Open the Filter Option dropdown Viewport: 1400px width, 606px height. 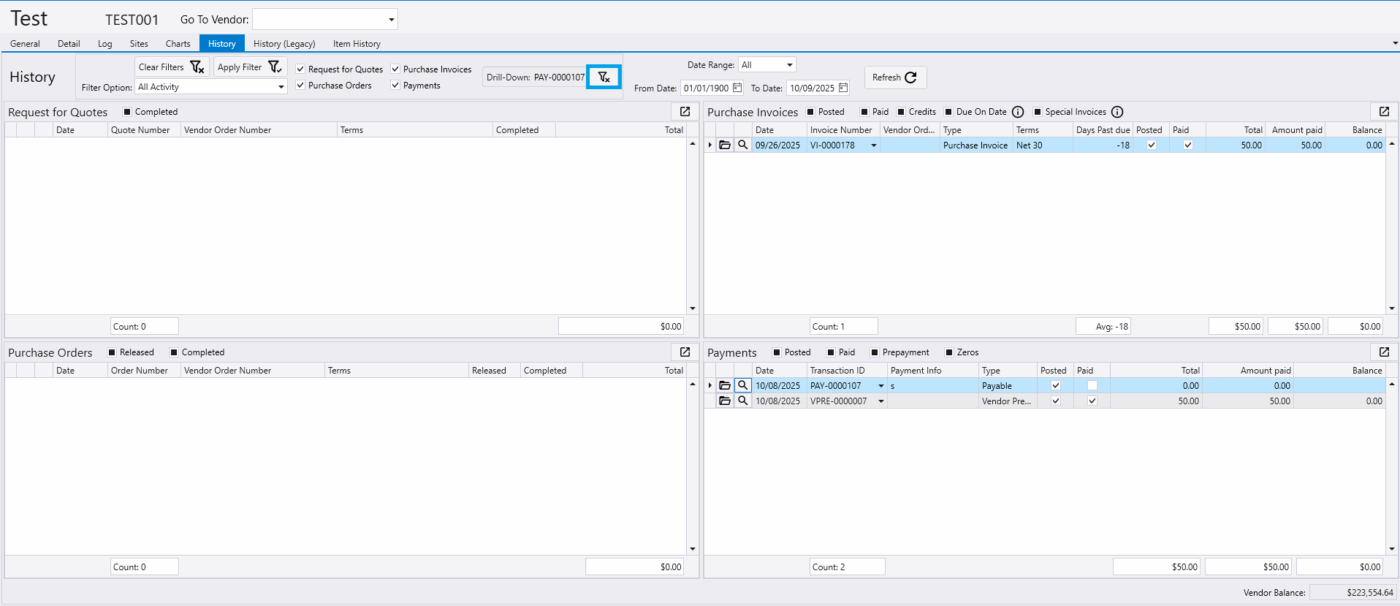[282, 87]
